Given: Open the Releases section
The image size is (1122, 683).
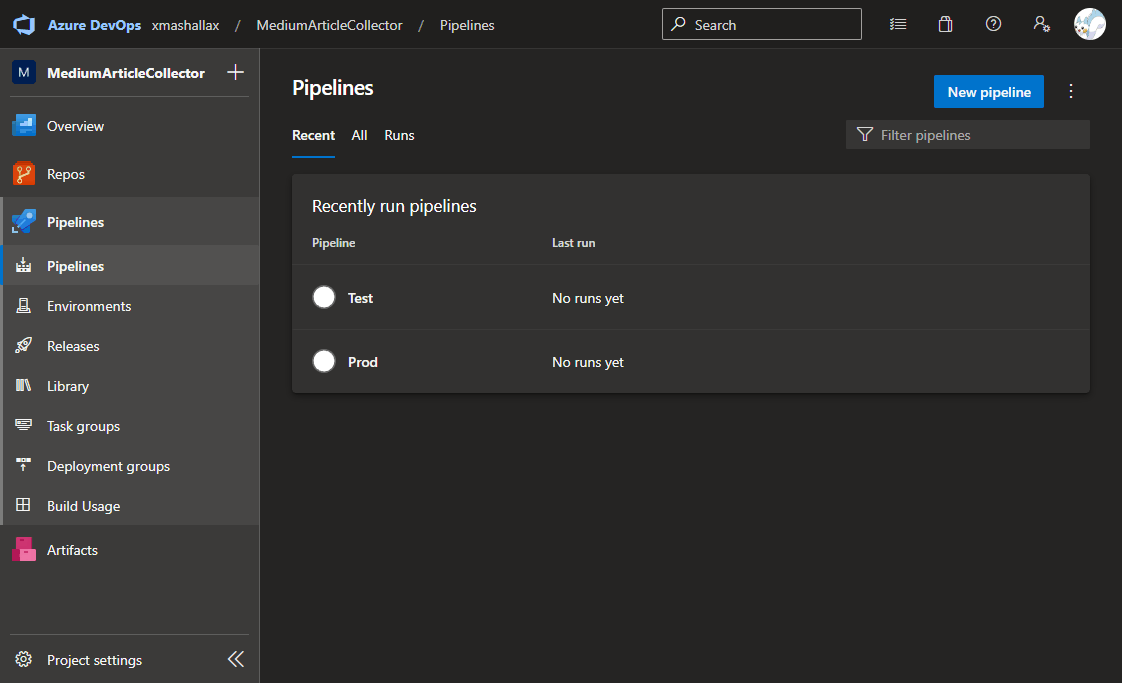Looking at the screenshot, I should (73, 345).
